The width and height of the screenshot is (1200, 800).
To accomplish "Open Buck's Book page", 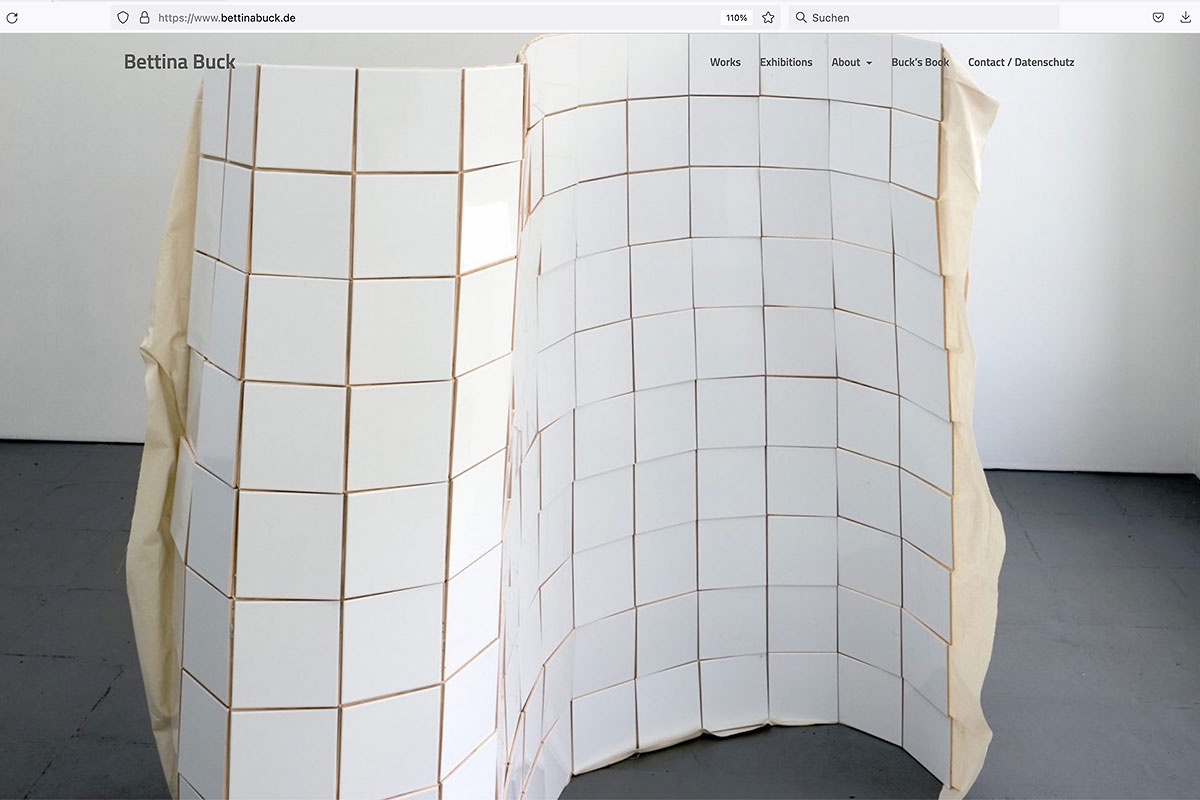I will pyautogui.click(x=920, y=62).
